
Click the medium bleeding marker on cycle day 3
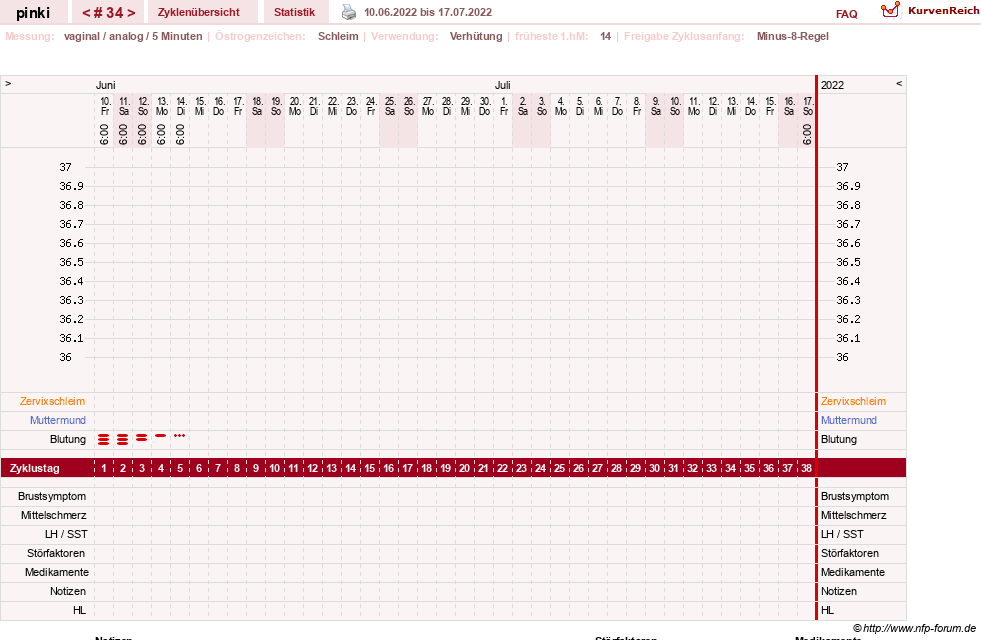(141, 437)
